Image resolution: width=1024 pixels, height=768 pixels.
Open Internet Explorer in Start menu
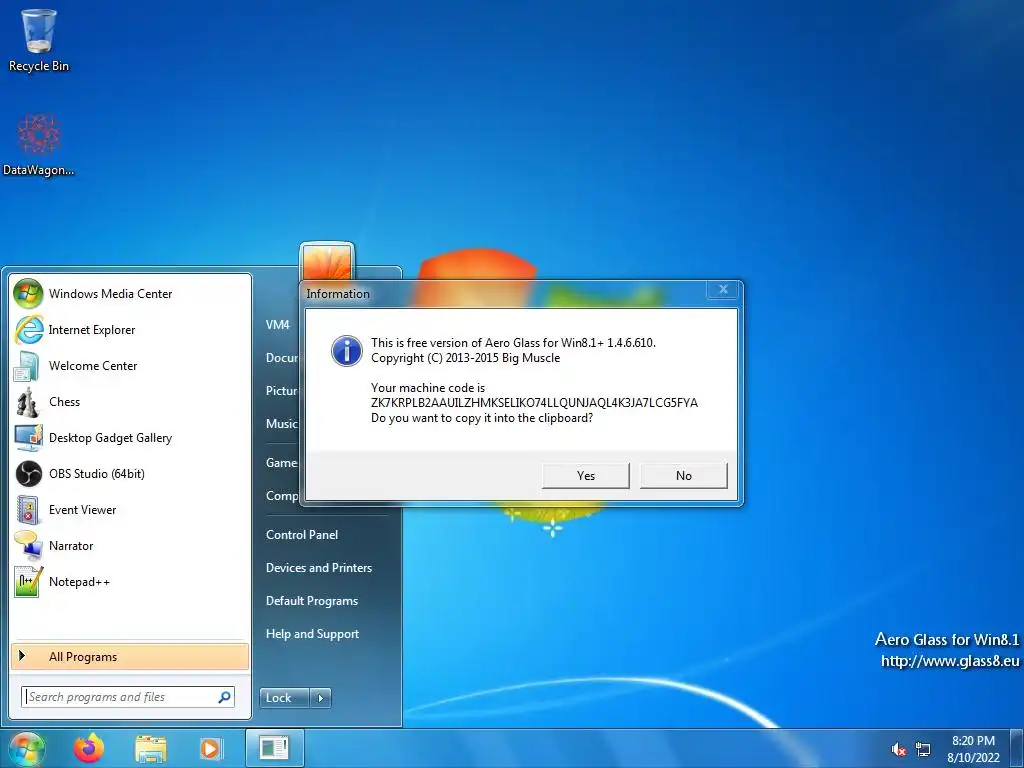click(x=129, y=330)
